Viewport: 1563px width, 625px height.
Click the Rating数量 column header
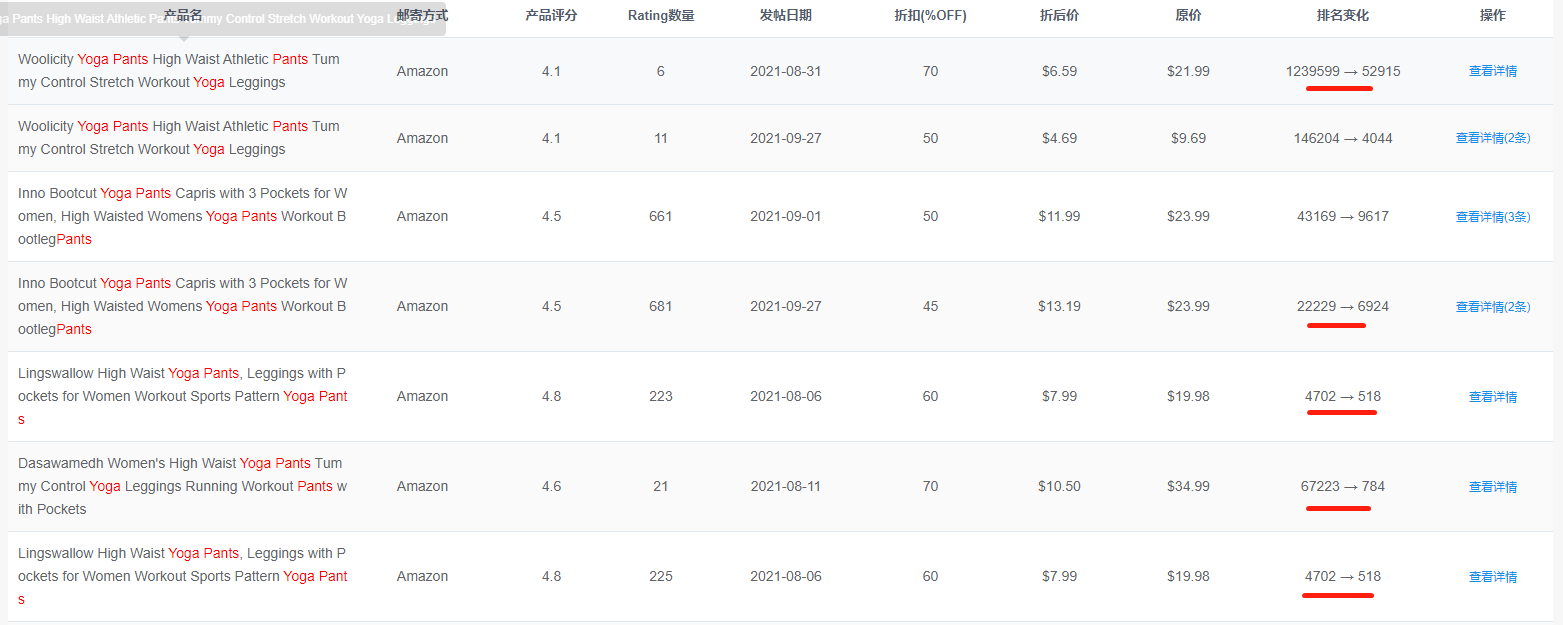tap(661, 15)
